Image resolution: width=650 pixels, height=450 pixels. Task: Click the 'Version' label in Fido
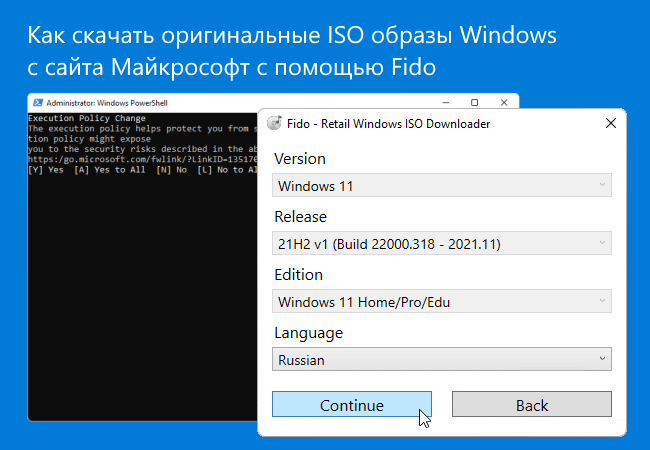300,159
